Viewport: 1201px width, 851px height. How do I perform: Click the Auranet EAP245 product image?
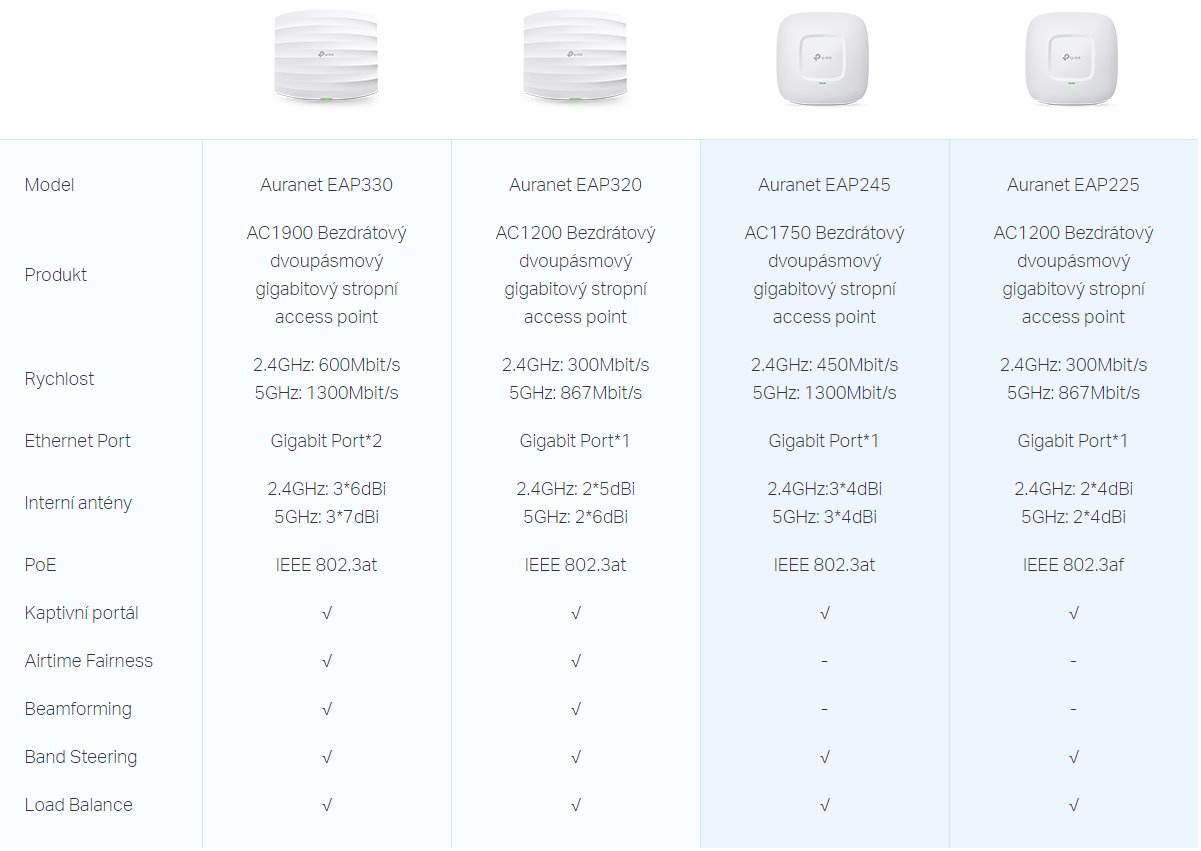(824, 63)
